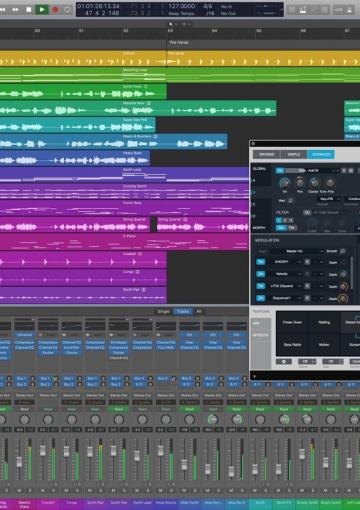Toggle the Velocity modulation On switch
Image resolution: width=360 pixels, height=510 pixels.
261,274
